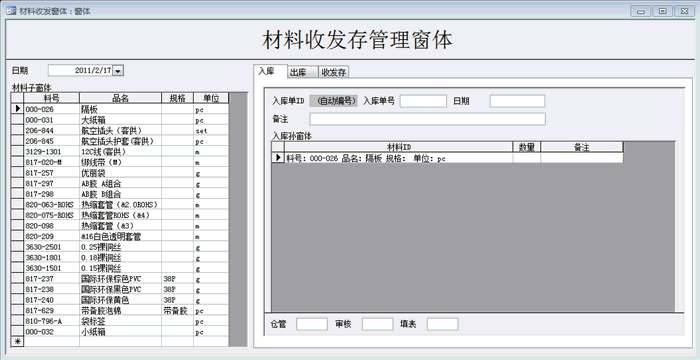The height and width of the screenshot is (360, 700).
Task: Click the cell AB胶 B组合
Action: pyautogui.click(x=121, y=194)
